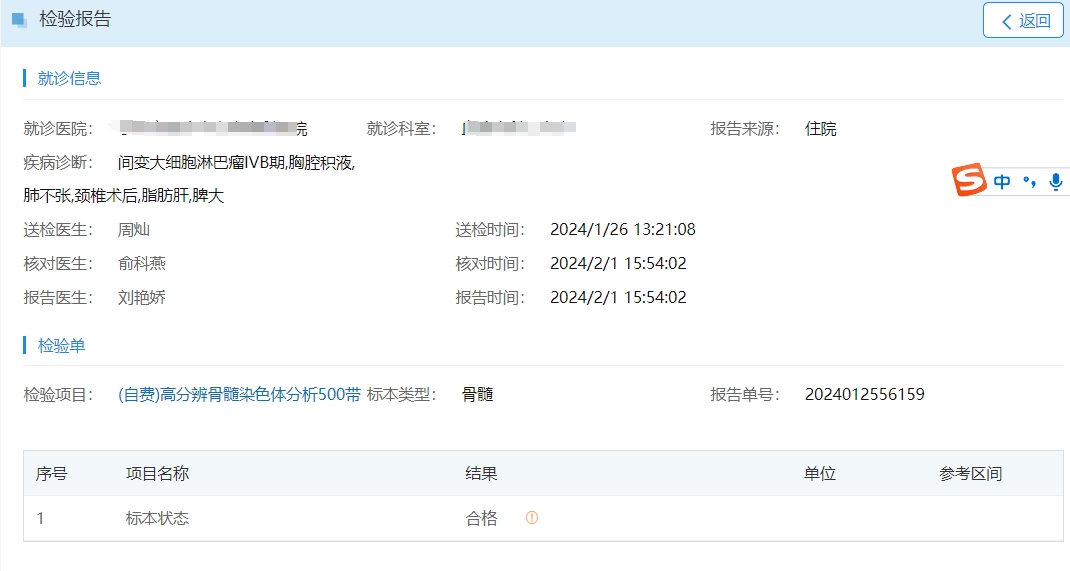Click the 报告医生 label
1070x571 pixels.
pos(58,297)
